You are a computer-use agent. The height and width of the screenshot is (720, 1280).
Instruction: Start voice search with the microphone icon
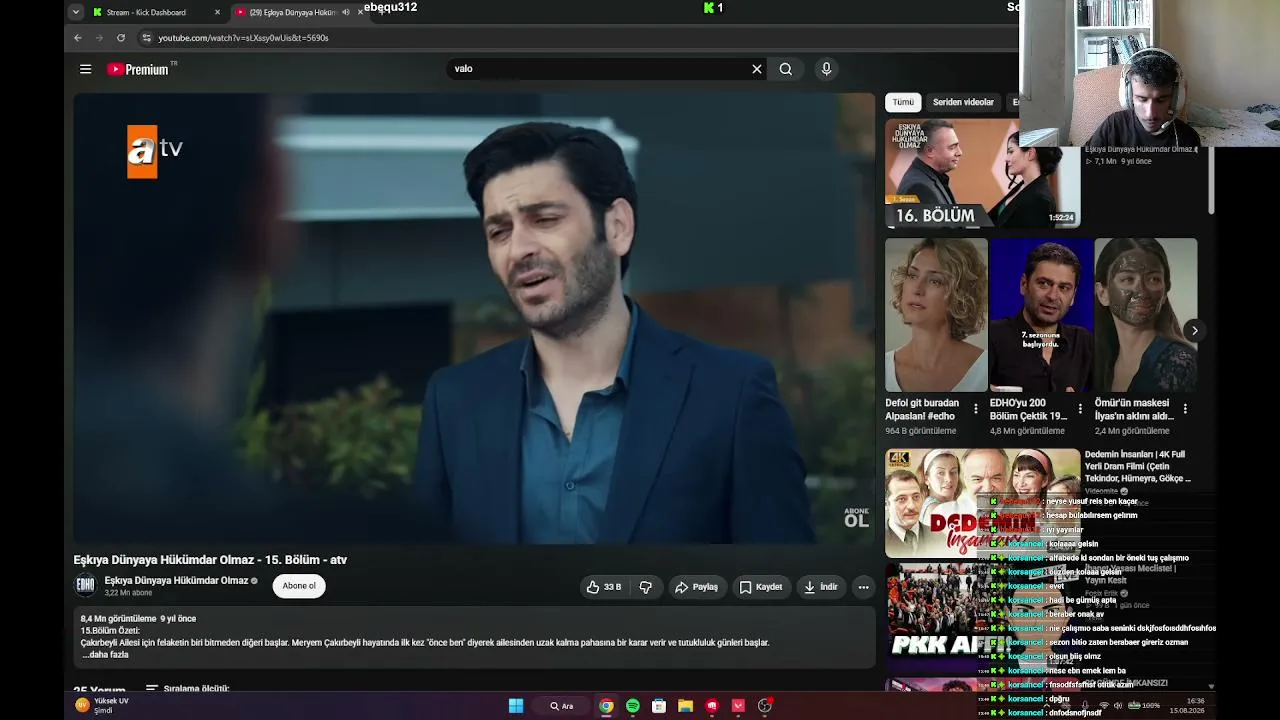[826, 69]
